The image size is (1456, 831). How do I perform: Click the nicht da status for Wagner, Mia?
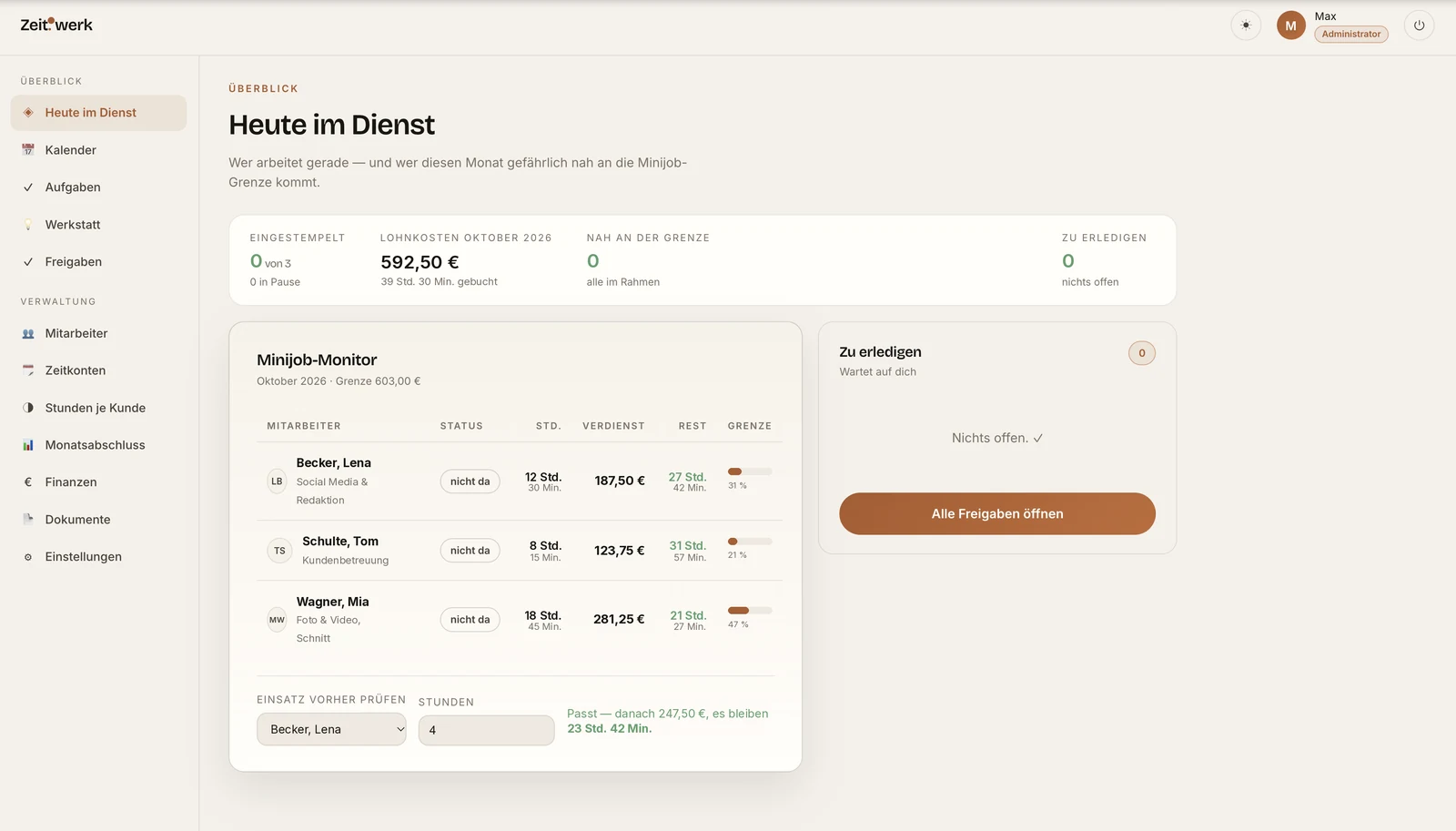pyautogui.click(x=470, y=620)
